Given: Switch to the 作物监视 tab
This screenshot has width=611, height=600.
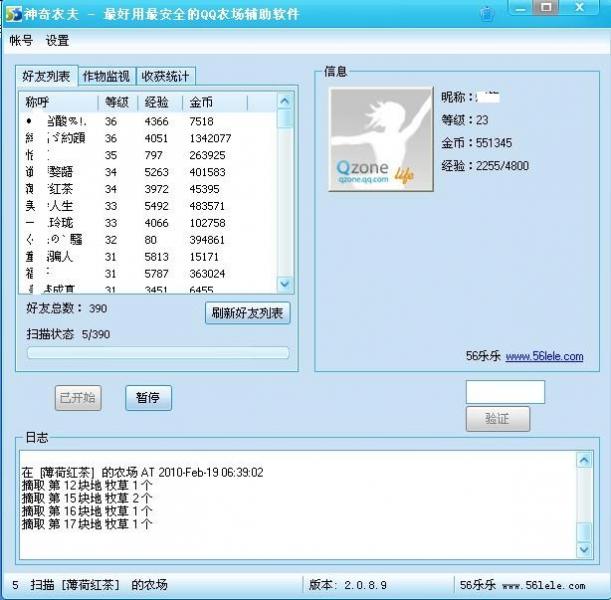Looking at the screenshot, I should pyautogui.click(x=107, y=76).
